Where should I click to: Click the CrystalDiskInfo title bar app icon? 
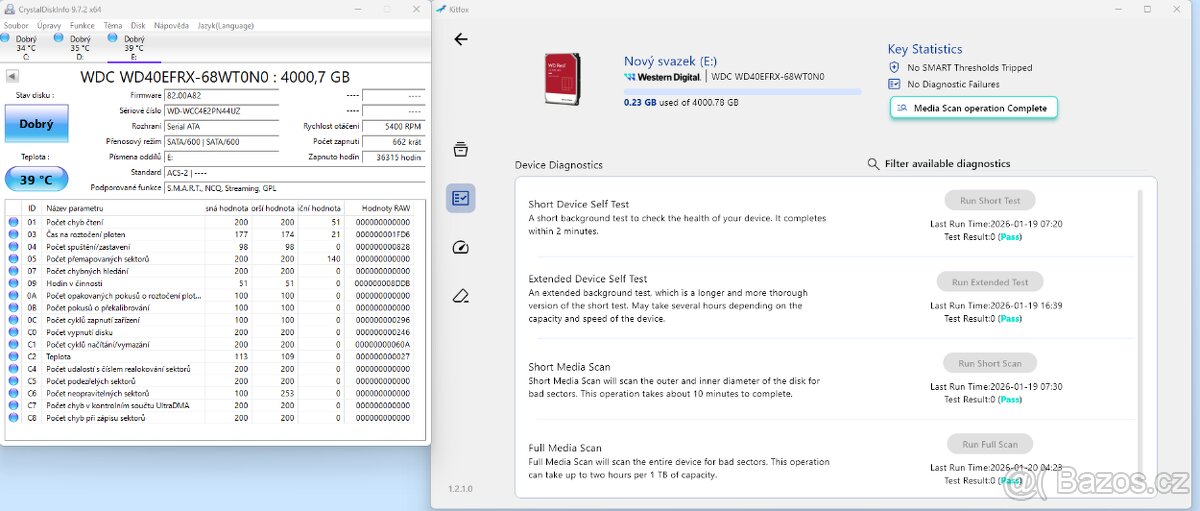[x=9, y=9]
